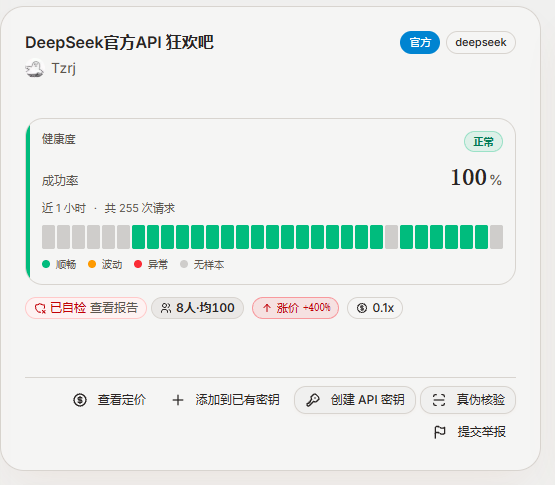This screenshot has width=555, height=485.
Task: Click the 涨价 +400% badge
Action: pyautogui.click(x=296, y=308)
